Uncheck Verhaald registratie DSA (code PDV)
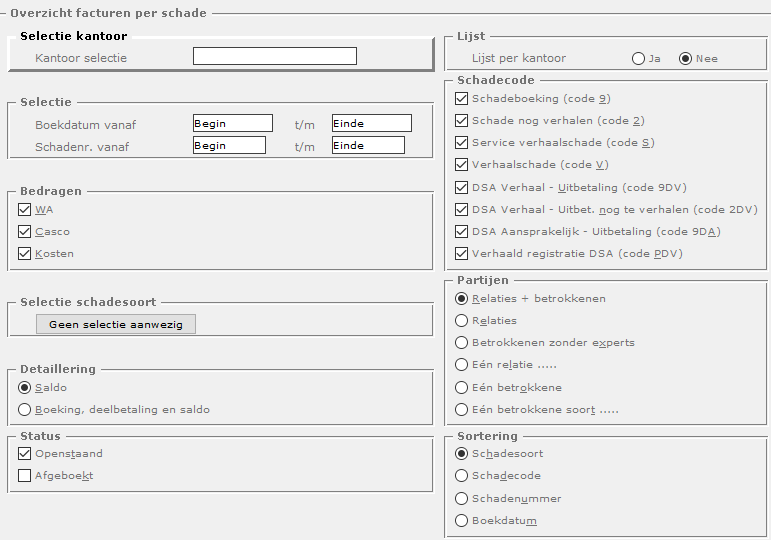 pyautogui.click(x=461, y=253)
